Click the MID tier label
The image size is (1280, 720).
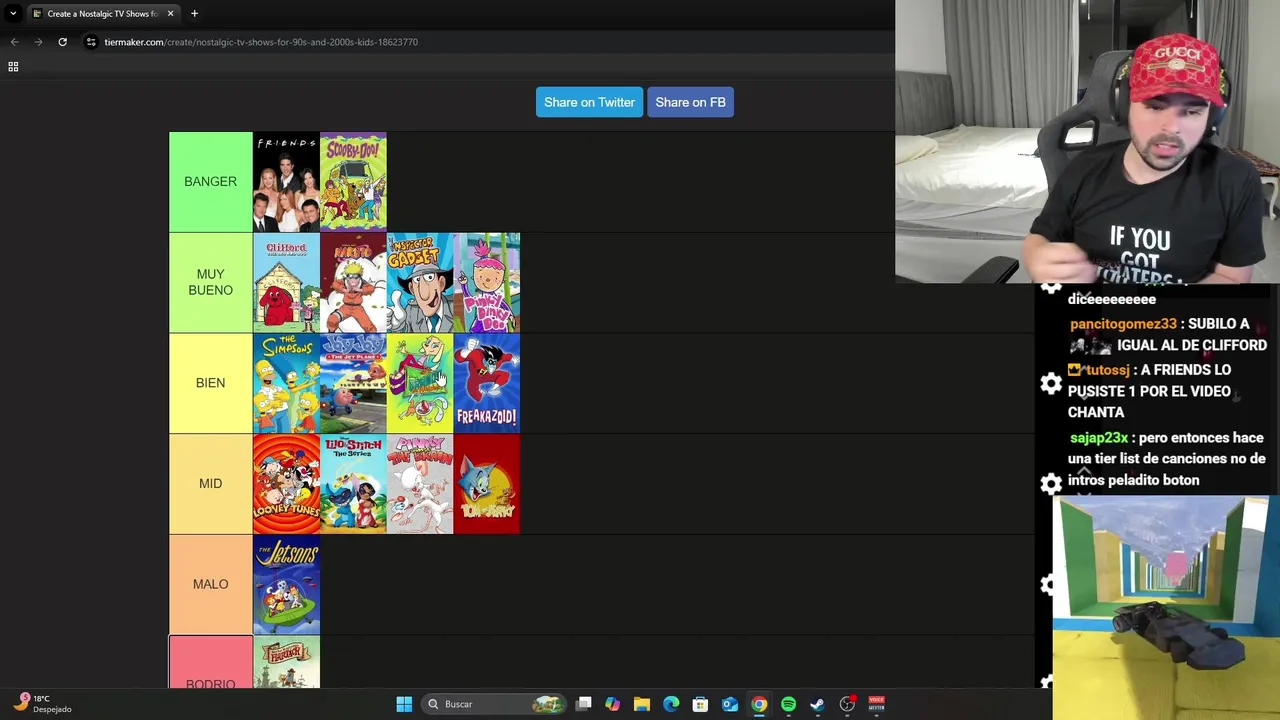click(210, 484)
